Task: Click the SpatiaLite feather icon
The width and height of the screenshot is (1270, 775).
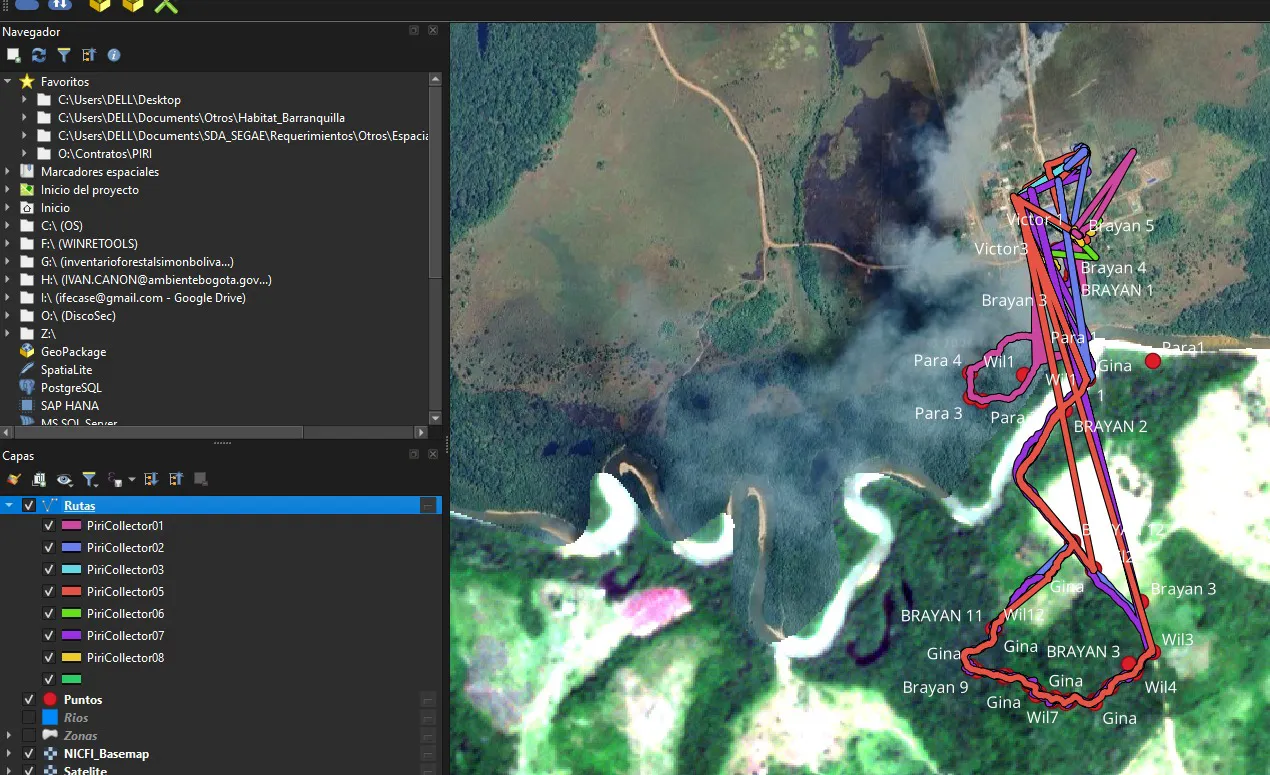Action: (27, 370)
